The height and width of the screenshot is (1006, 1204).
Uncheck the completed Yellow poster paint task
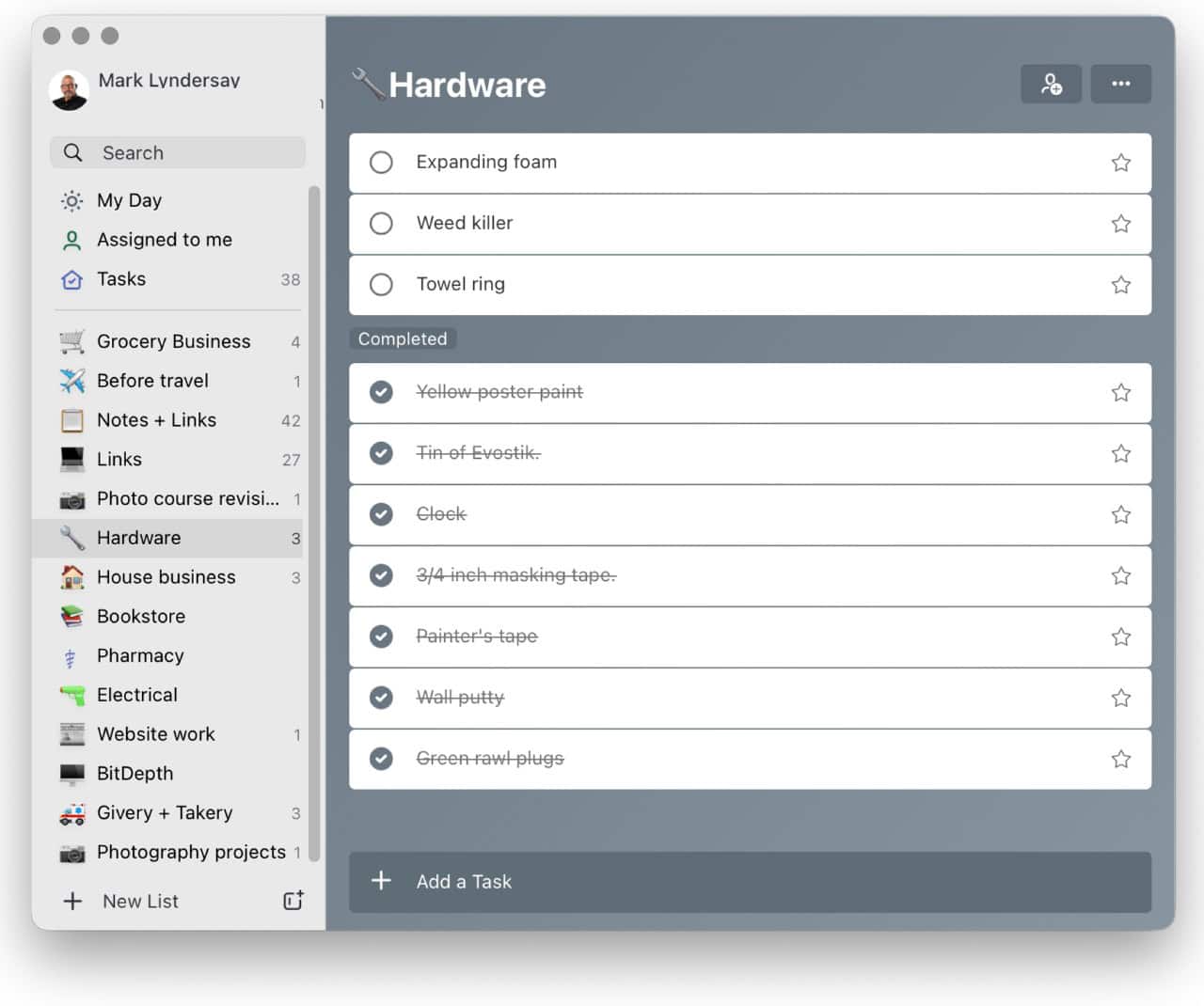pyautogui.click(x=381, y=392)
